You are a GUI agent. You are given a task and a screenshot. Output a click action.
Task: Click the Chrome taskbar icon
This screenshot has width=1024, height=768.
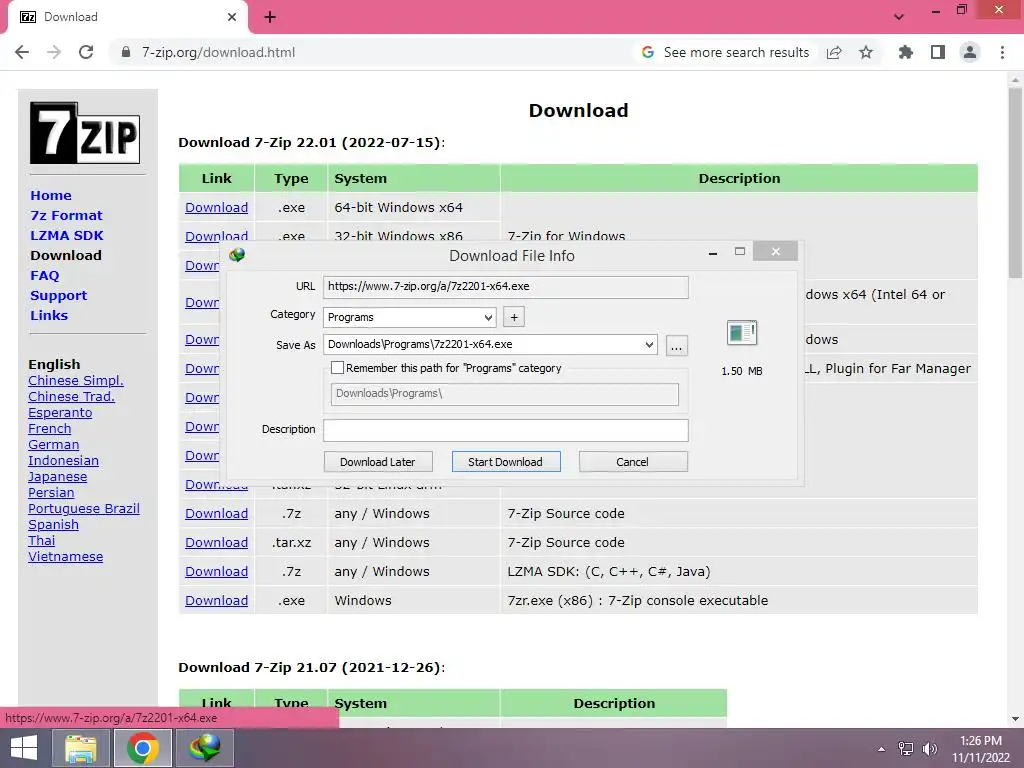(143, 748)
